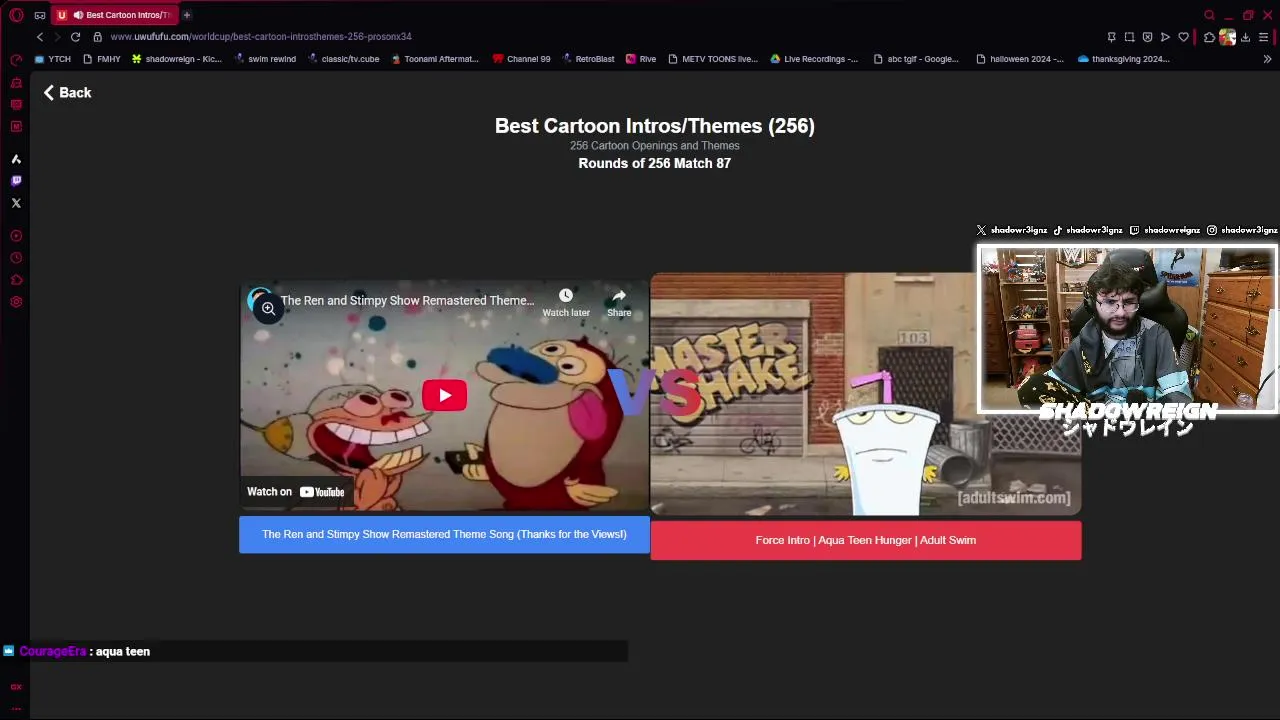Open the Opera GX main menu icon

16,15
